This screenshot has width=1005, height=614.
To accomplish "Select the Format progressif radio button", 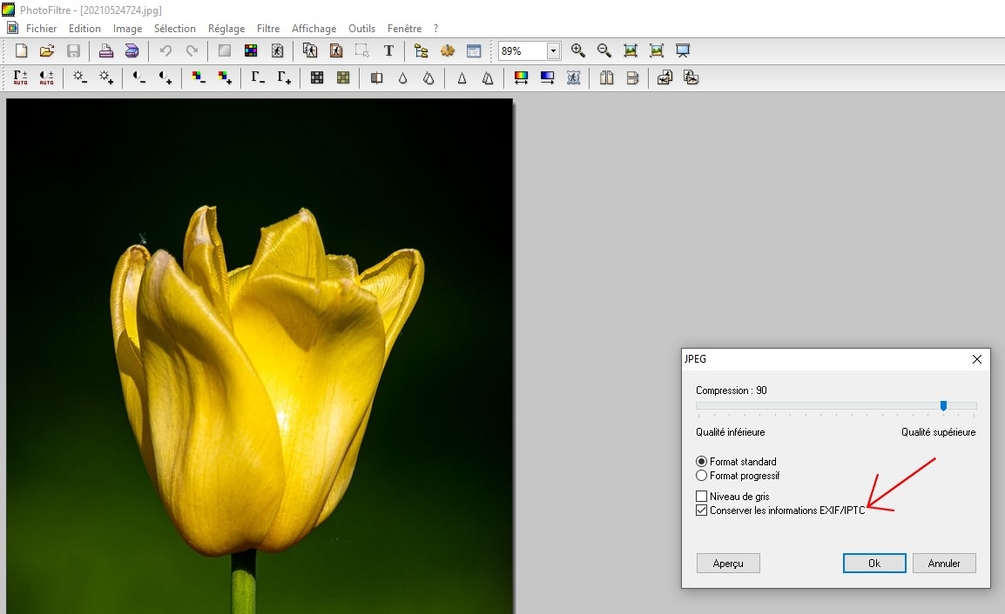I will tap(701, 476).
